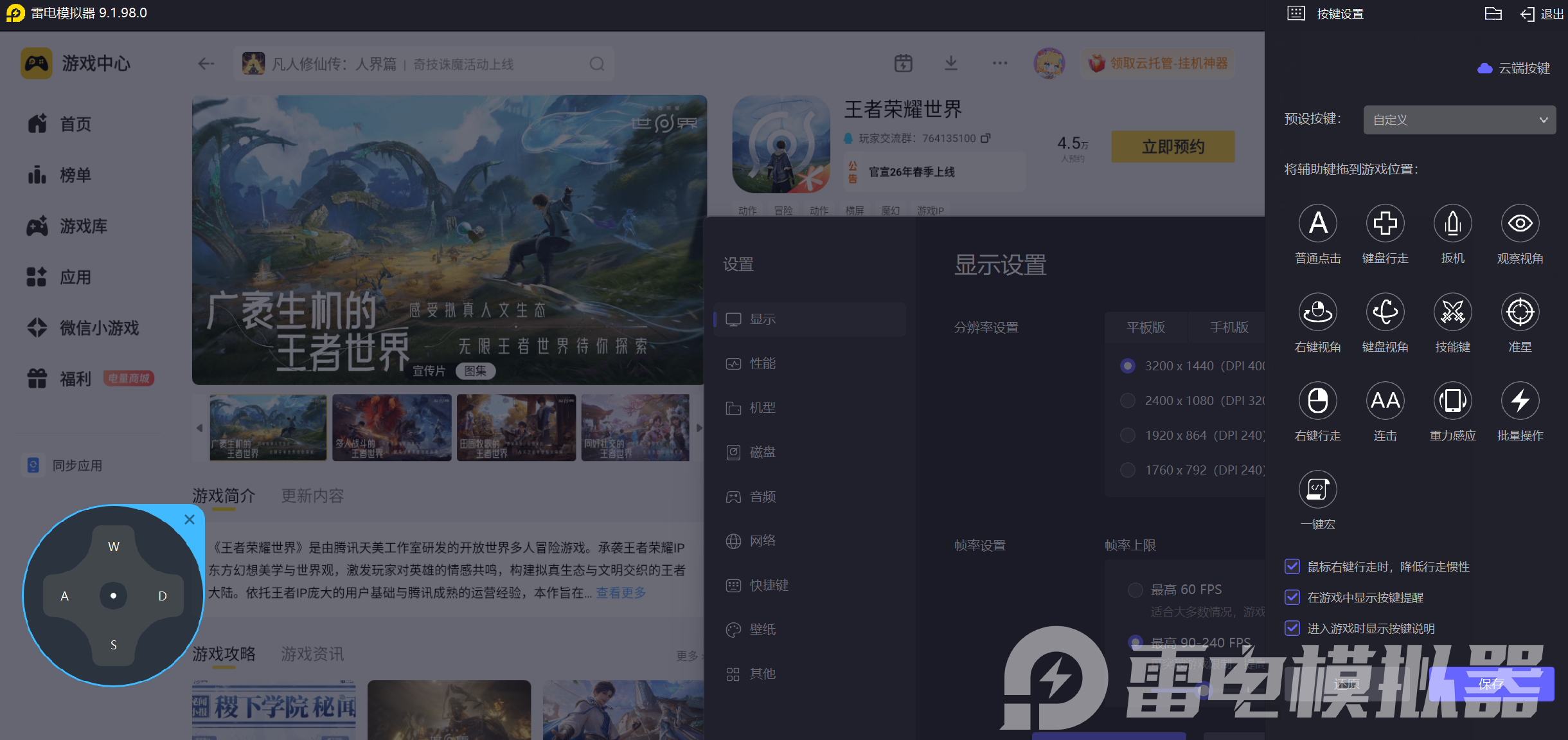Switch to the 游戏资讯 tab
Viewport: 1568px width, 740px height.
tap(312, 654)
